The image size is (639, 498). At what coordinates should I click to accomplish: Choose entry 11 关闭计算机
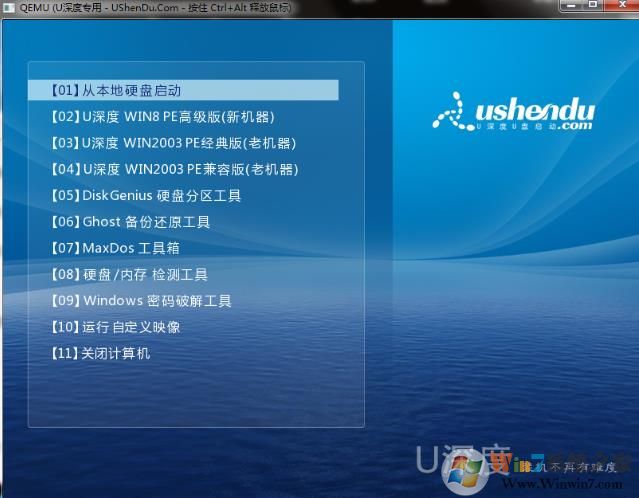(100, 353)
